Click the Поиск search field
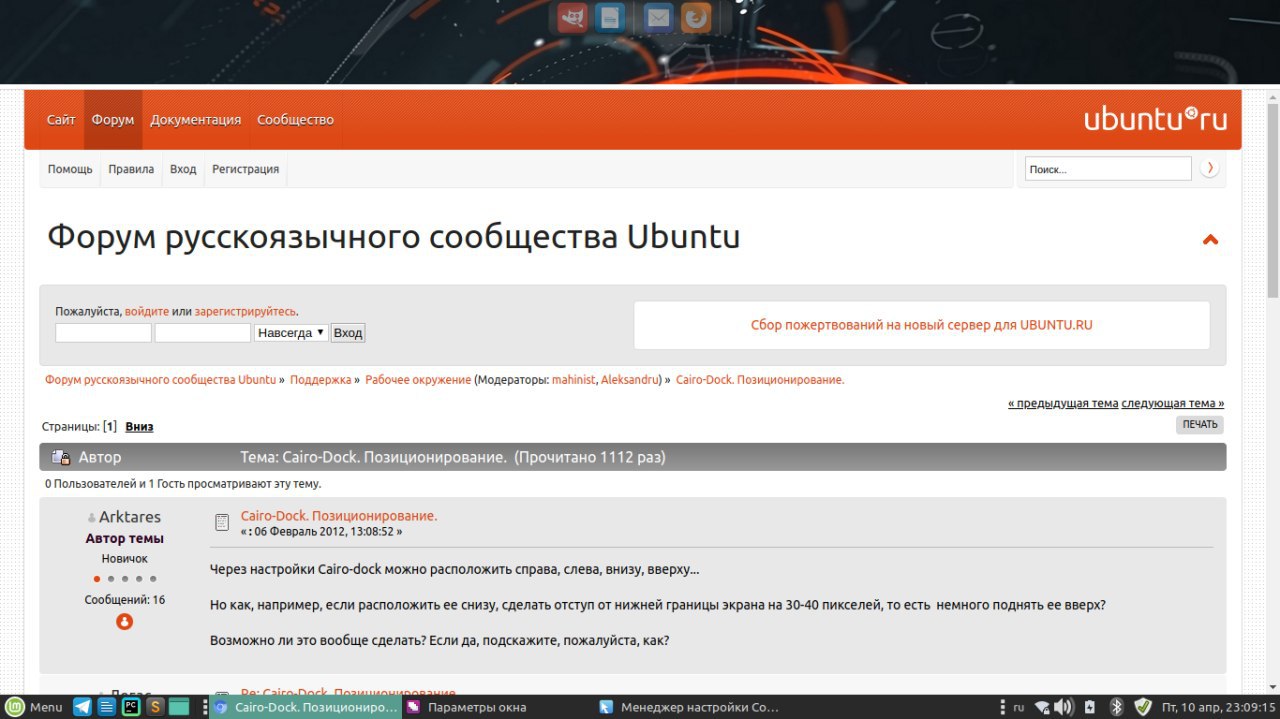The width and height of the screenshot is (1280, 719). [1108, 169]
